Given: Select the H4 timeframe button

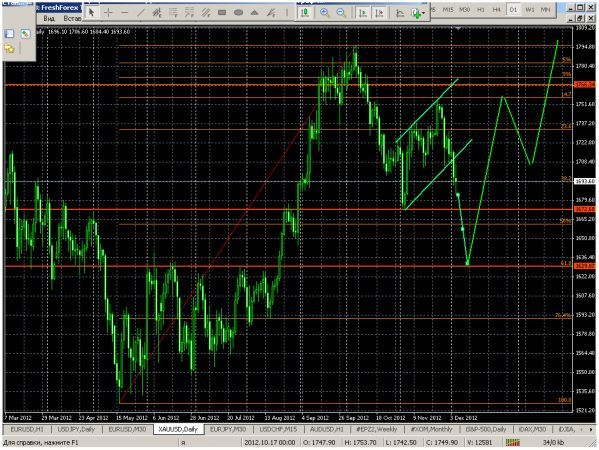Looking at the screenshot, I should point(496,10).
